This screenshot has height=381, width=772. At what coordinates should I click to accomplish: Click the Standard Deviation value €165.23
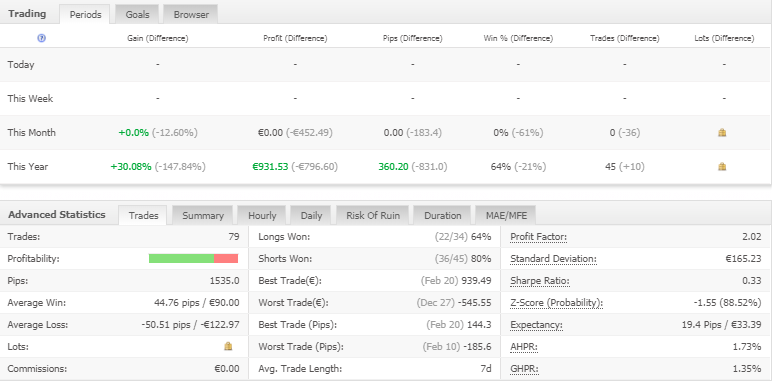pyautogui.click(x=743, y=259)
